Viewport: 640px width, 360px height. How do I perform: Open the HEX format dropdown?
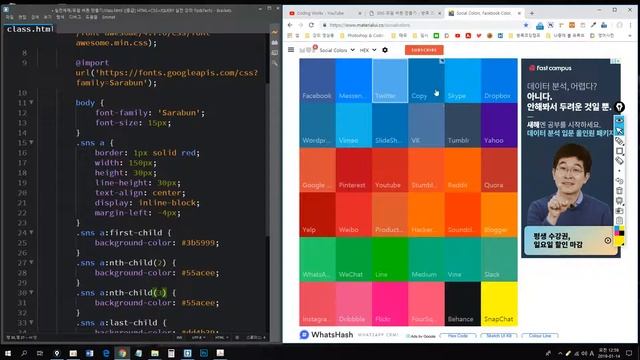tap(368, 50)
